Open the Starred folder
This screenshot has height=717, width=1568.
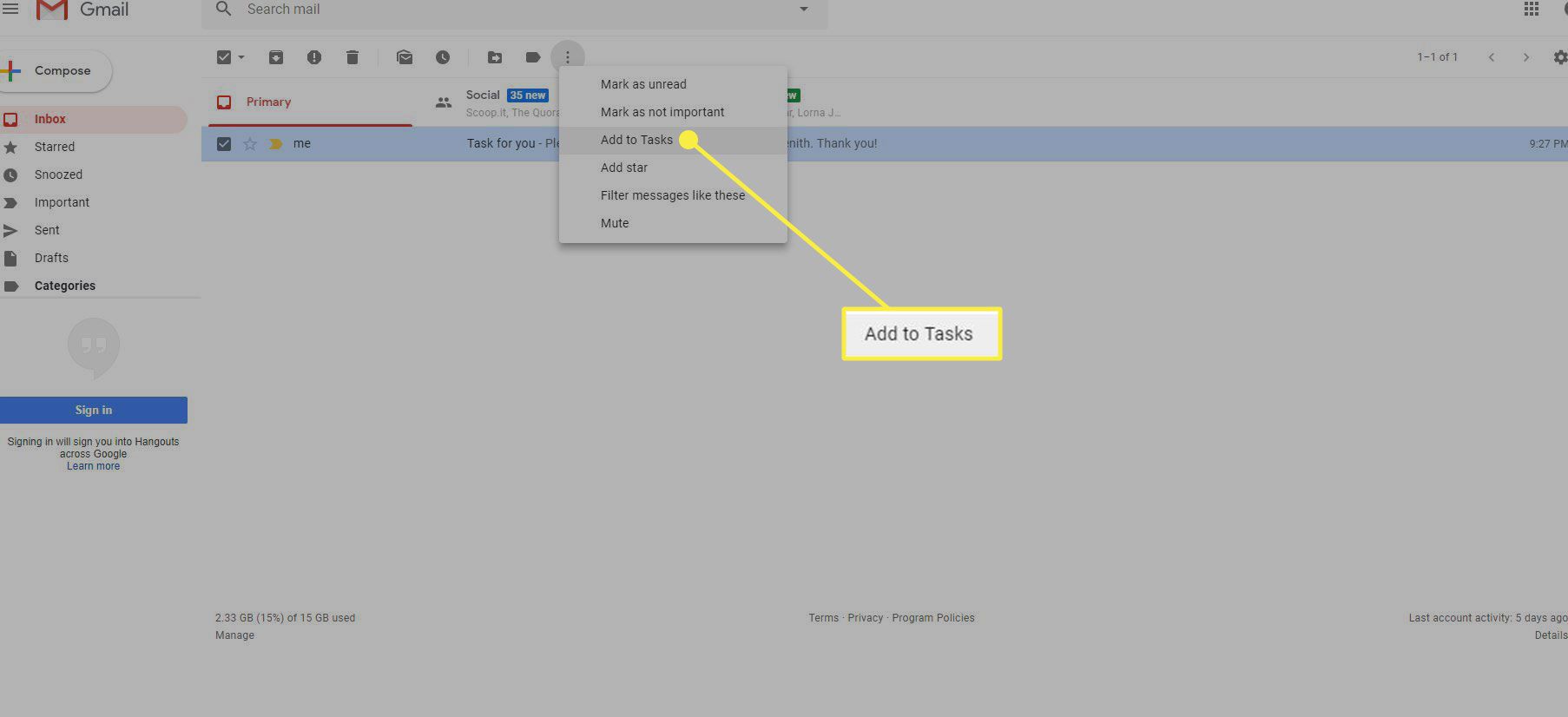(54, 147)
